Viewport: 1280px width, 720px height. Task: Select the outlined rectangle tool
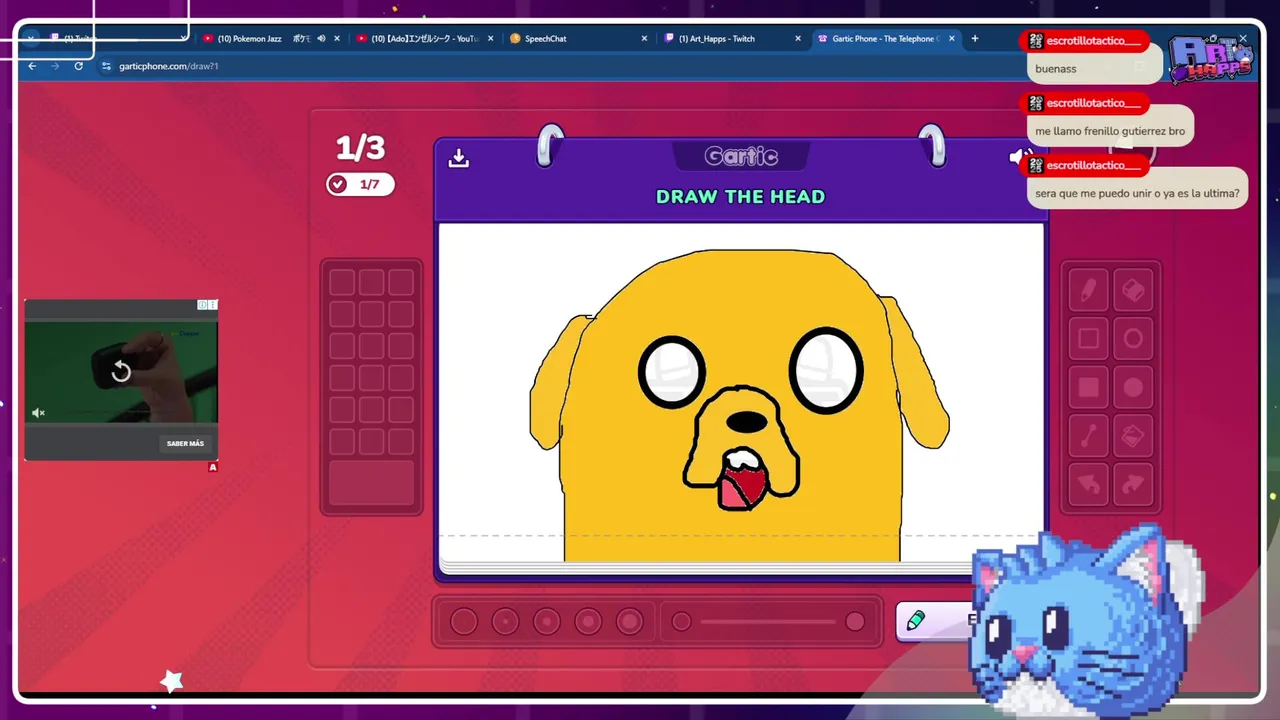click(1088, 339)
